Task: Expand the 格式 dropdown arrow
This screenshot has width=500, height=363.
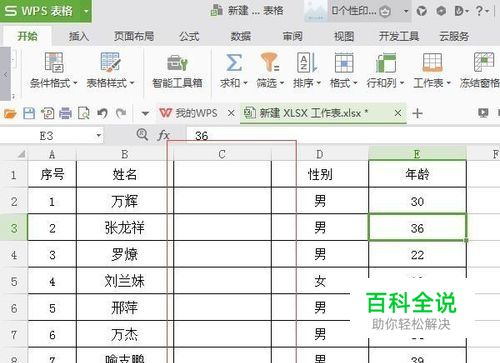Action: [355, 83]
